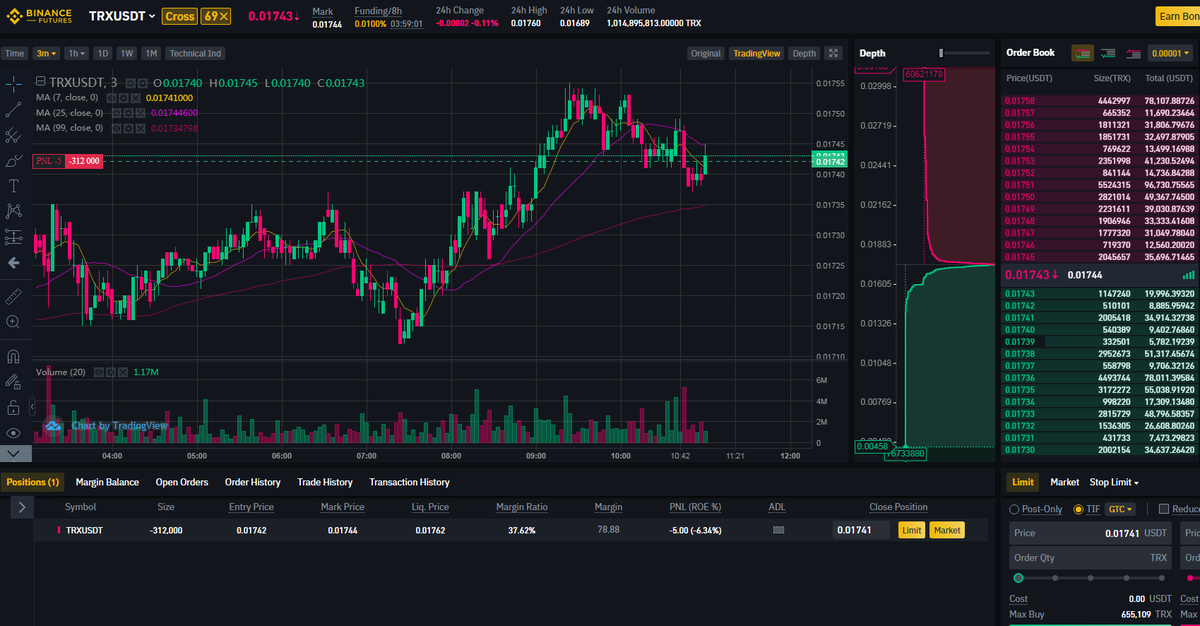Toggle lock all drawing tools icon
This screenshot has width=1200, height=626.
(x=13, y=407)
